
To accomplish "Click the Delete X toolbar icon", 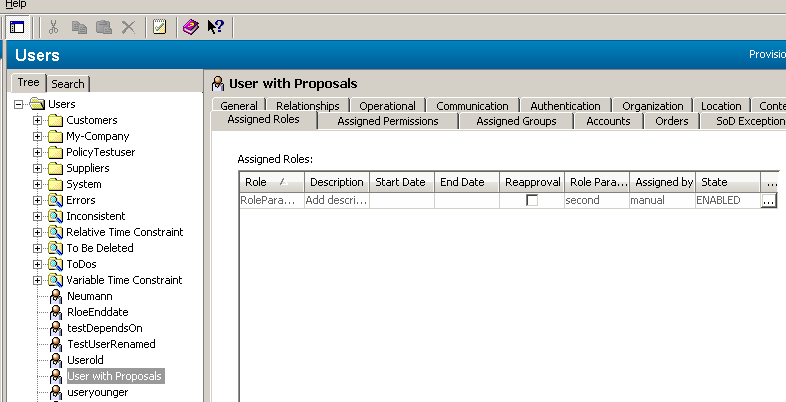I will coord(128,27).
